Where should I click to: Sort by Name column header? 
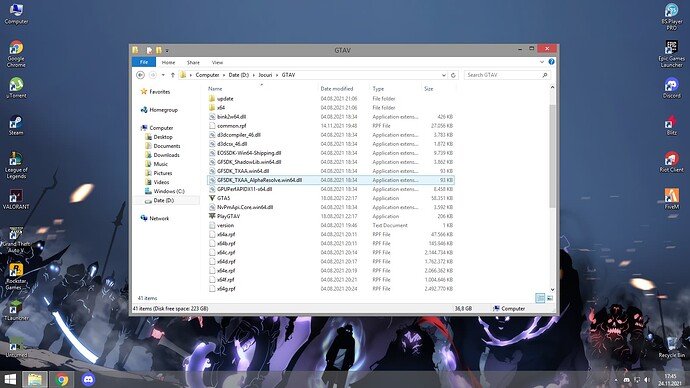(x=215, y=89)
